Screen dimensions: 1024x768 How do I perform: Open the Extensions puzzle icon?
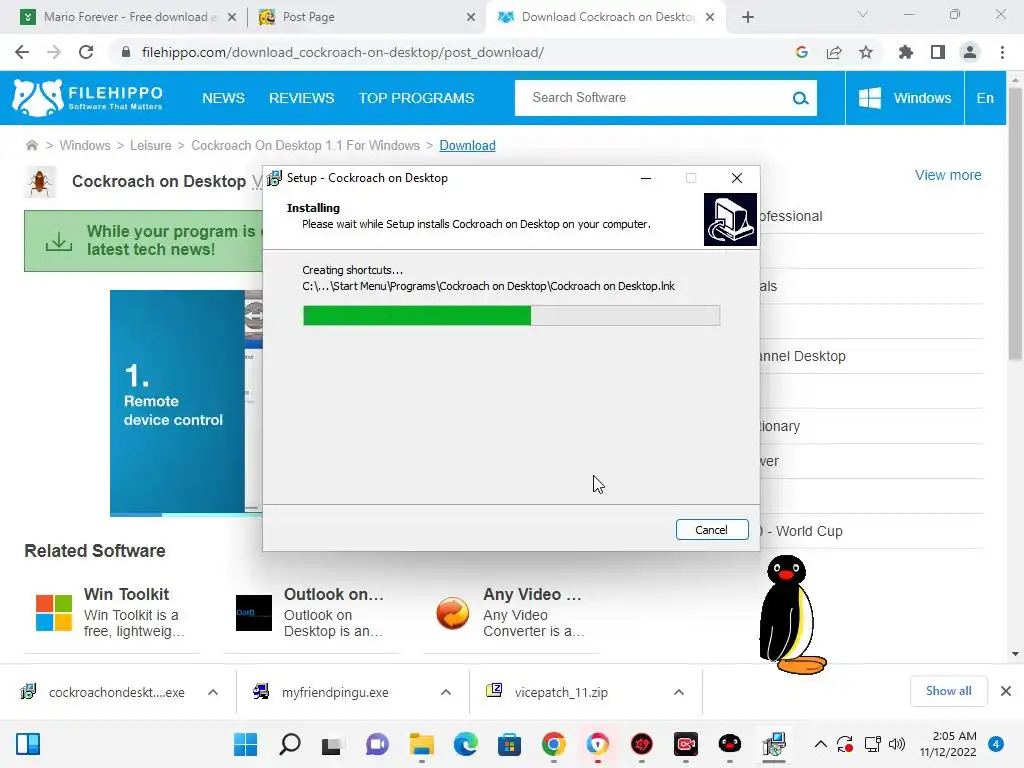point(905,52)
